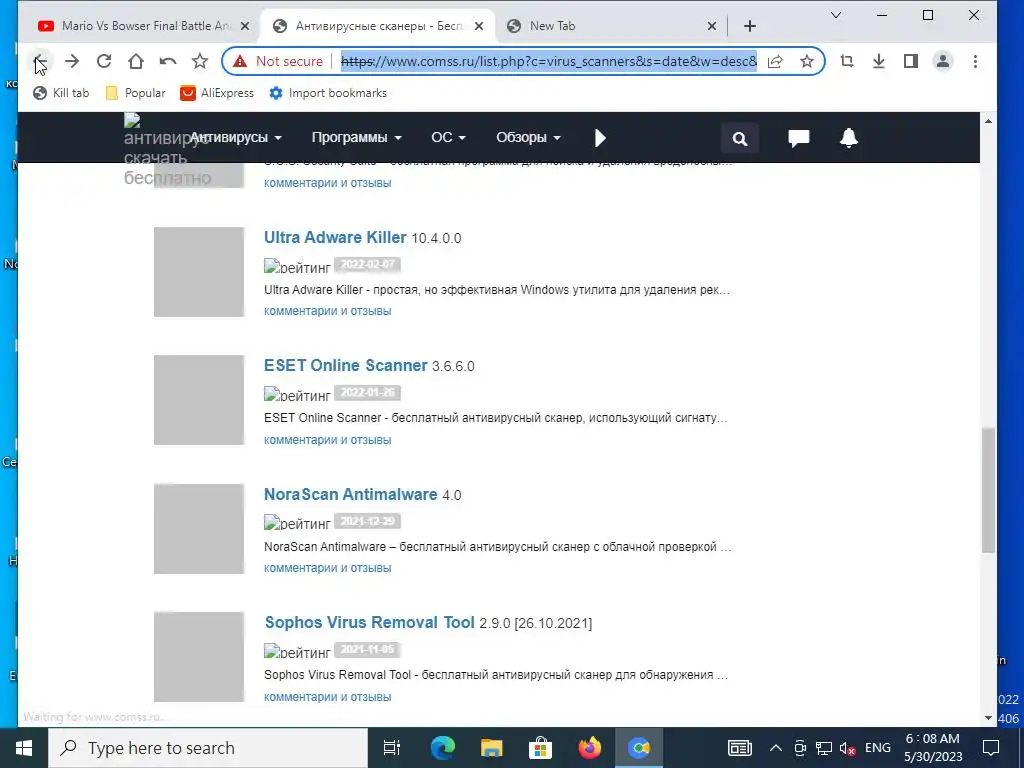Click the share icon in address bar

[x=775, y=61]
